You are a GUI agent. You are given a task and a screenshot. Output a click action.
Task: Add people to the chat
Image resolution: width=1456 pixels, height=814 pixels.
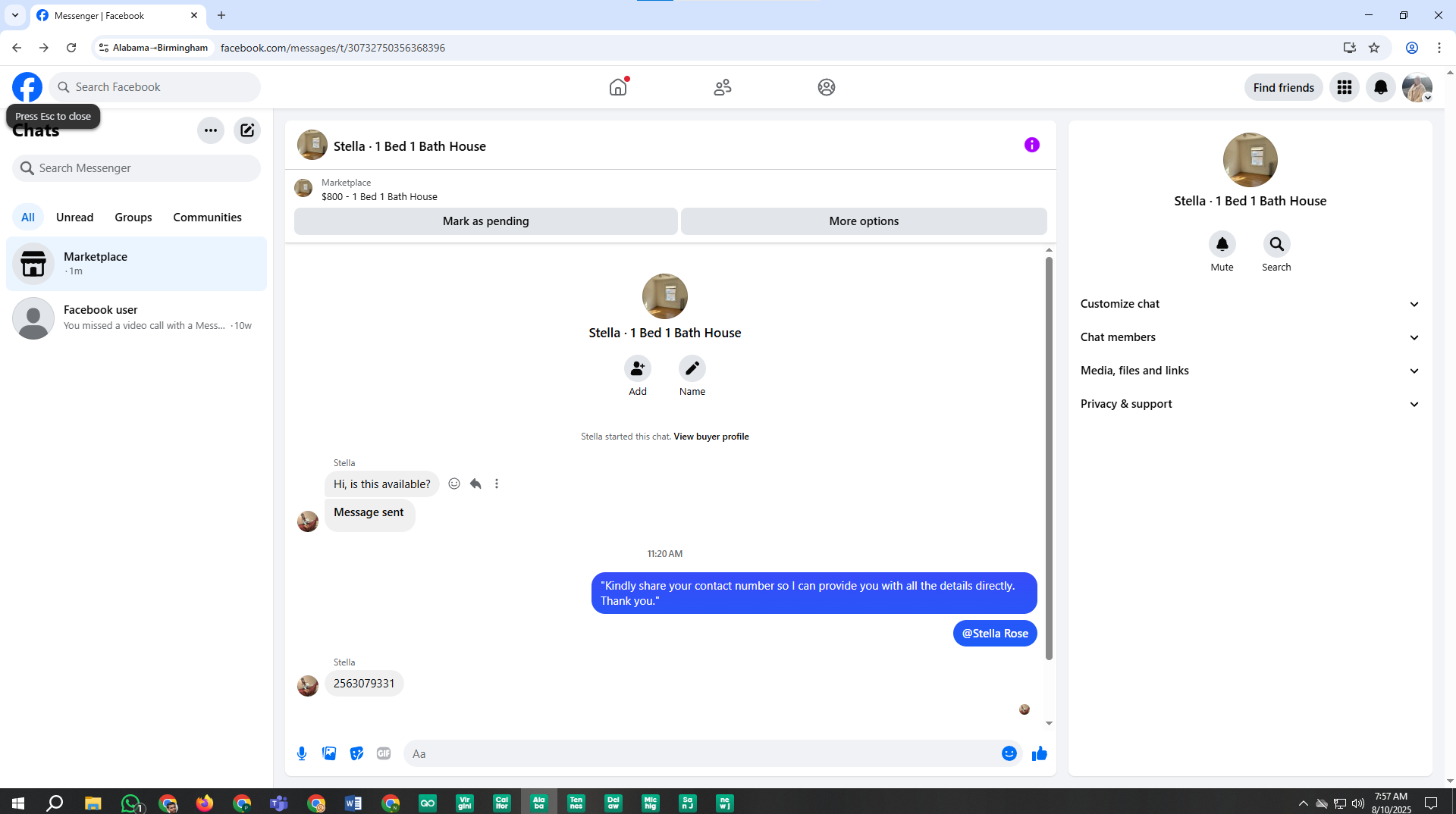[x=638, y=368]
